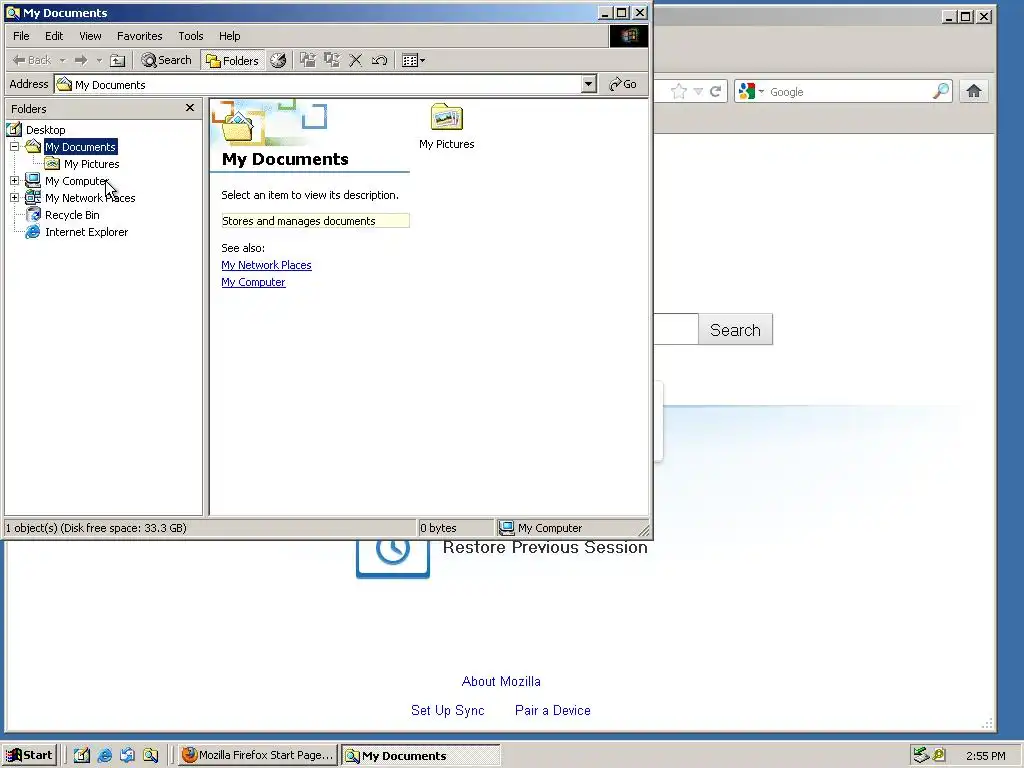Open the History pane icon
This screenshot has width=1024, height=768.
click(278, 60)
